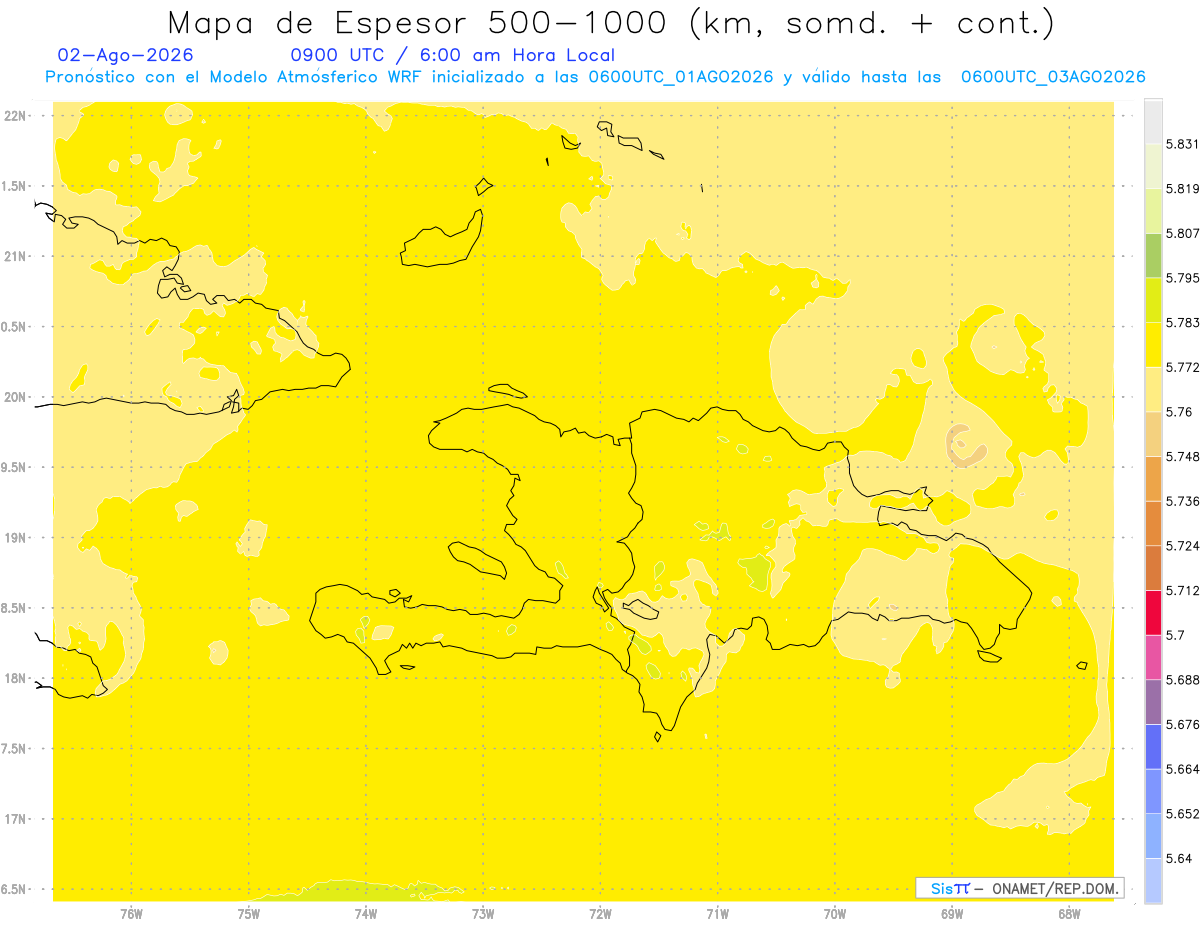1200x927 pixels.
Task: Click the 9.5N latitude label
Action: point(13,468)
